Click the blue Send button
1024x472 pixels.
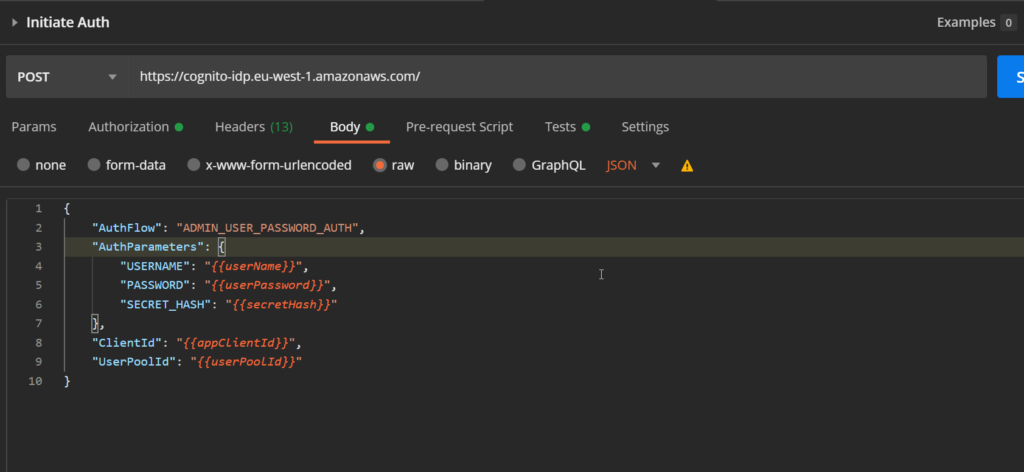point(1010,77)
